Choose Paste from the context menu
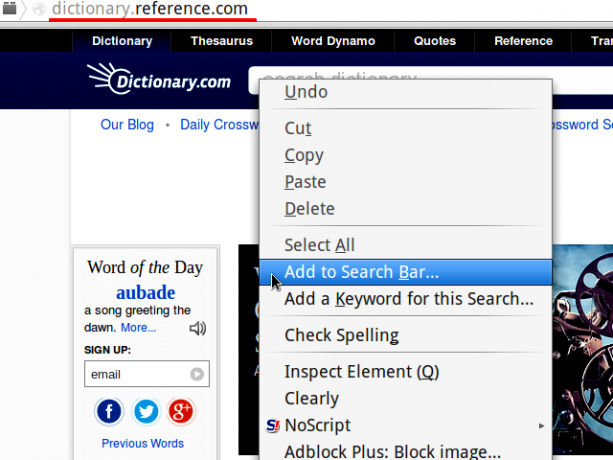This screenshot has height=460, width=613. pos(406,182)
